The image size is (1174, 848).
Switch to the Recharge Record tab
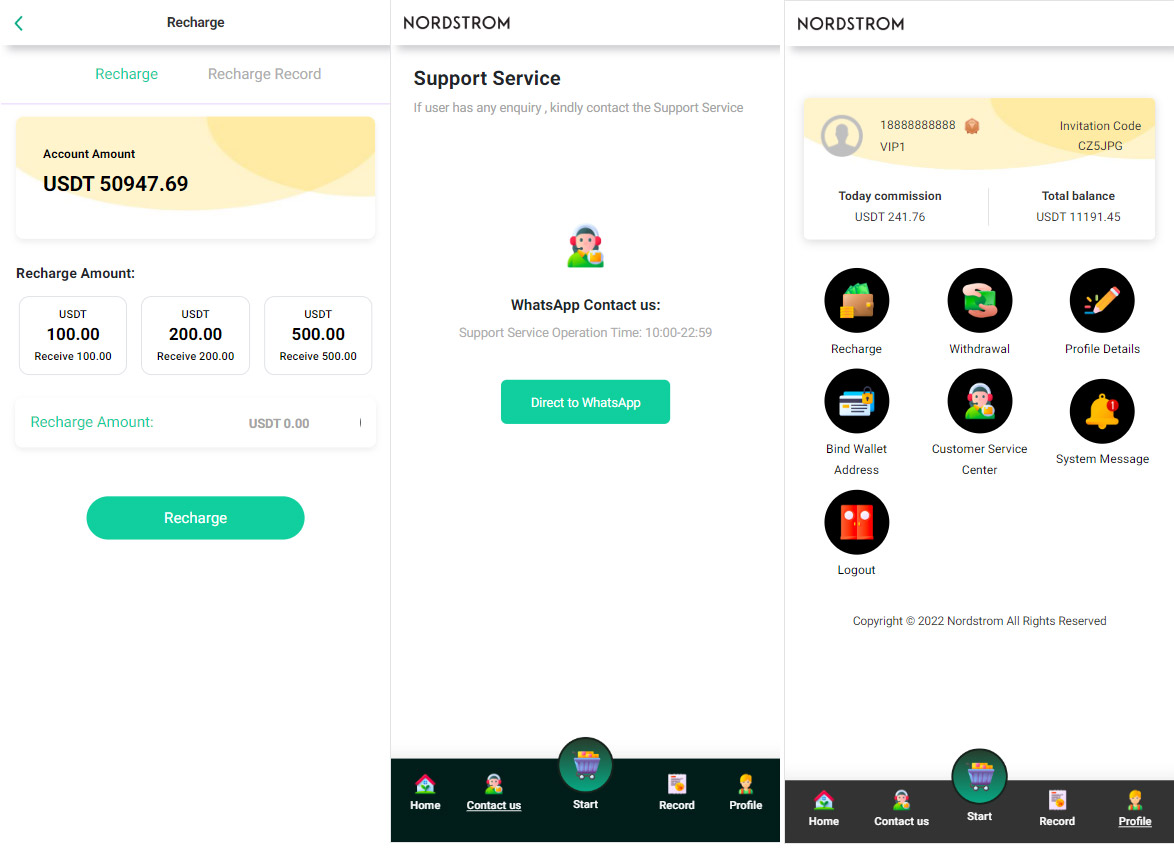coord(264,74)
